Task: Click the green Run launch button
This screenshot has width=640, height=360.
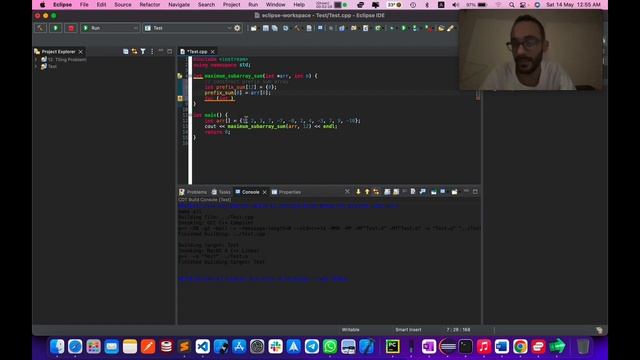Action: [x=56, y=28]
